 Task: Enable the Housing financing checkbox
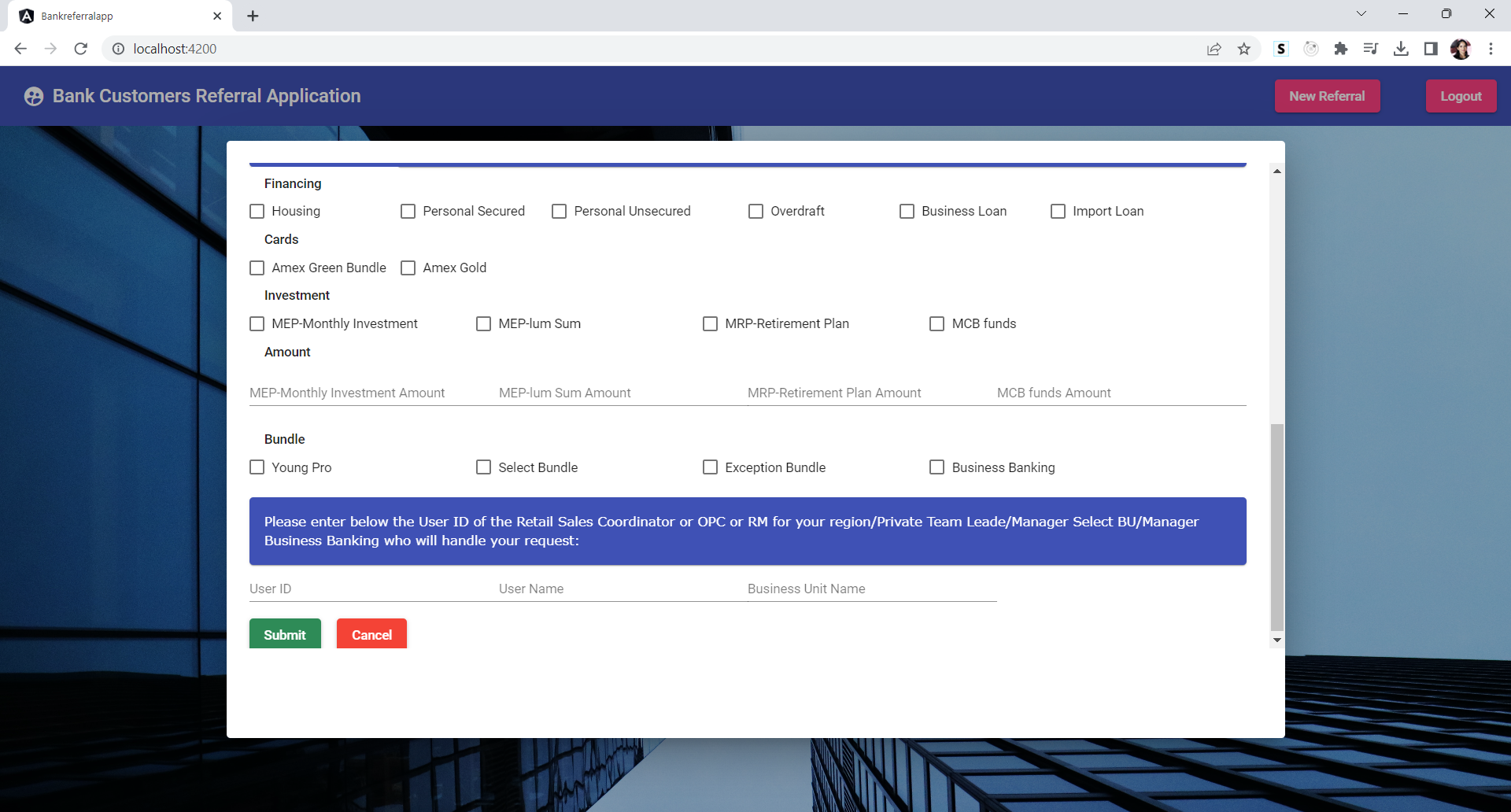pyautogui.click(x=257, y=211)
